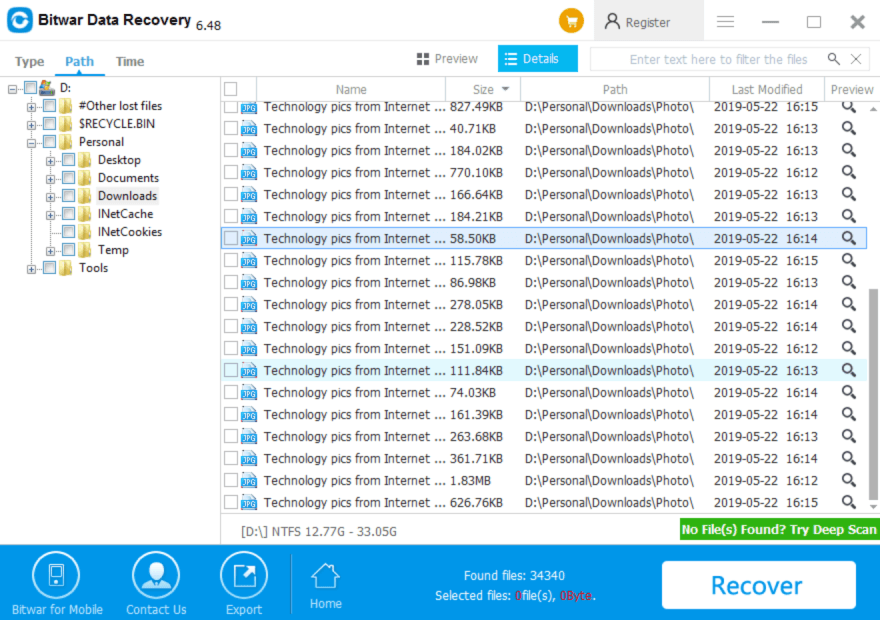Check the 111.84KB file's checkbox
880x620 pixels.
click(230, 370)
